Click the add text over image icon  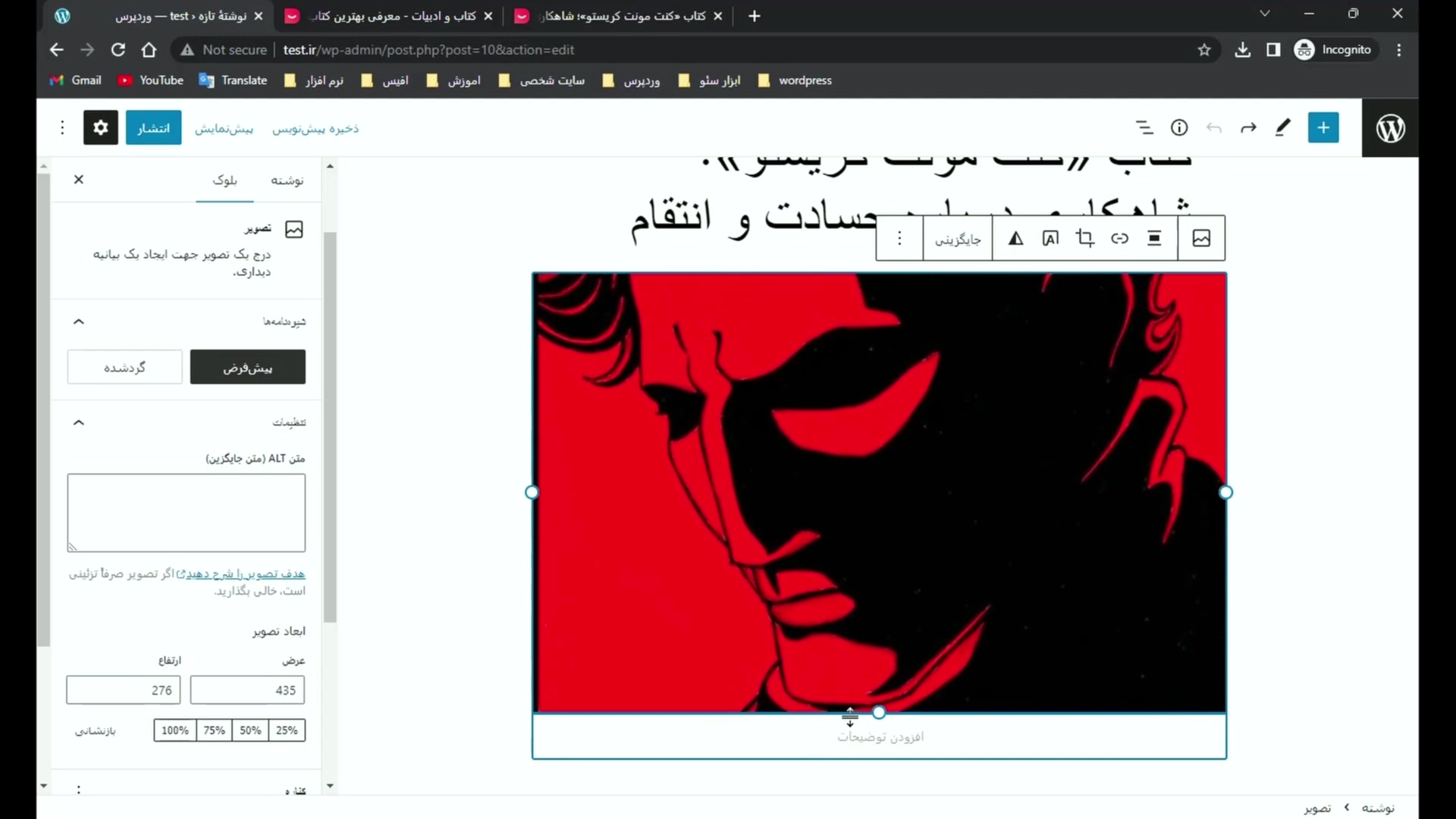(x=1050, y=238)
